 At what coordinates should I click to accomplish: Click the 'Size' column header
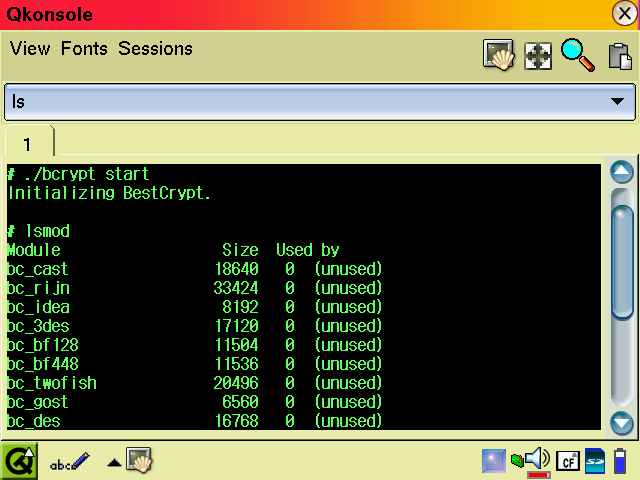point(240,250)
